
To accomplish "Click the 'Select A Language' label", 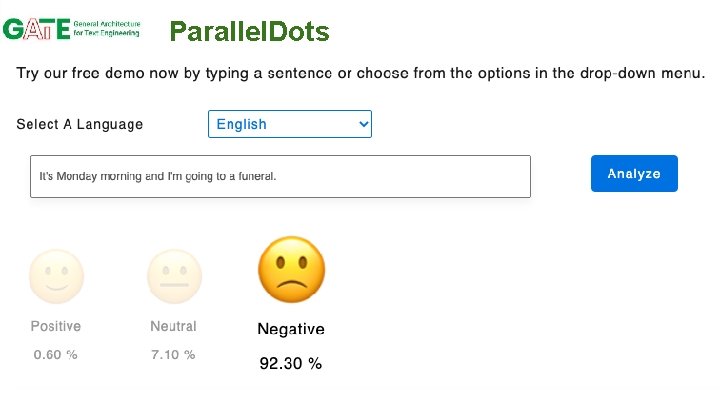I will [80, 125].
